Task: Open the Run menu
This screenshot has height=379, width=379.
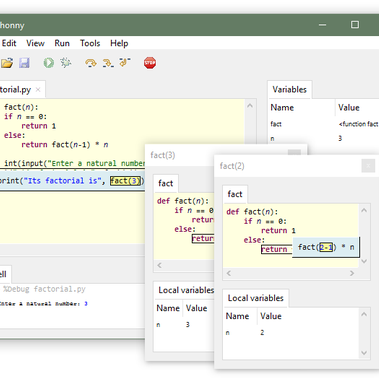Action: pyautogui.click(x=62, y=43)
